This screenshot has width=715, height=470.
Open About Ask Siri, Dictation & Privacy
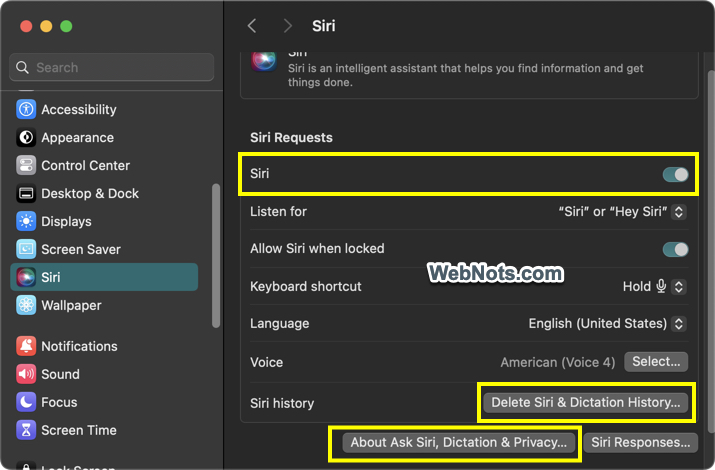[x=458, y=443]
